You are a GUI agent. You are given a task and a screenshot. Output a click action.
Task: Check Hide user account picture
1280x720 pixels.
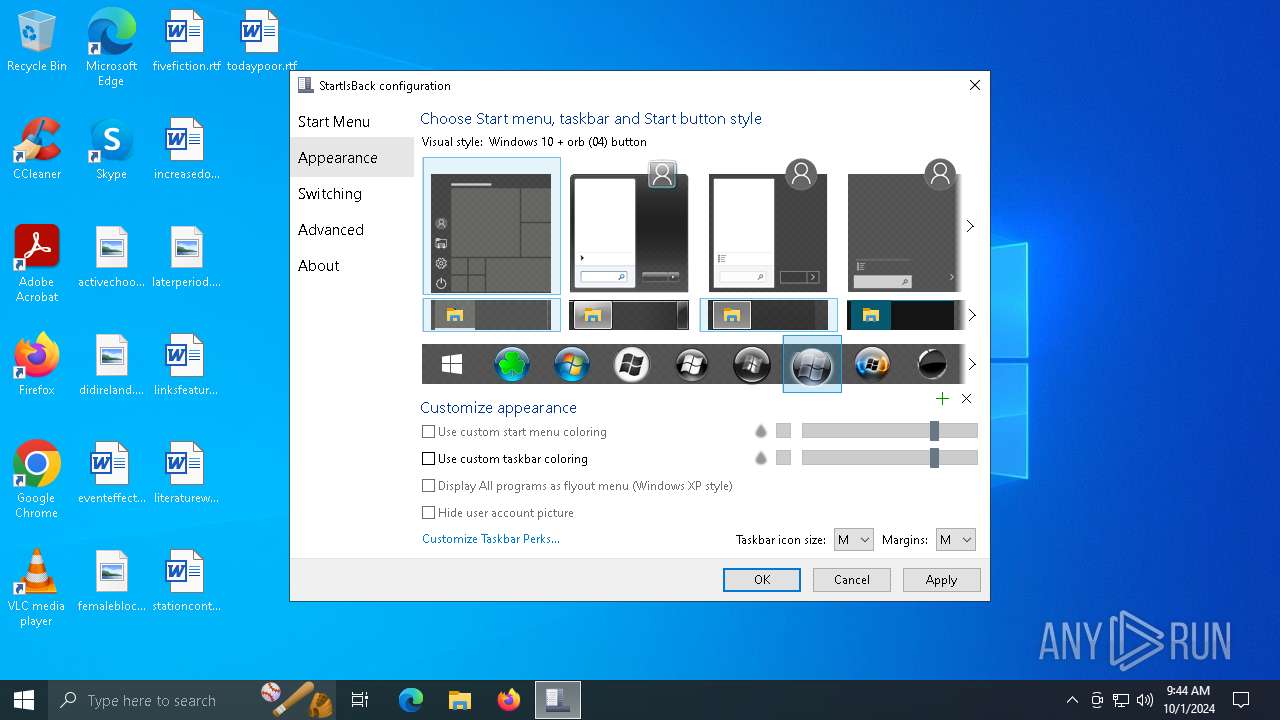click(x=428, y=513)
